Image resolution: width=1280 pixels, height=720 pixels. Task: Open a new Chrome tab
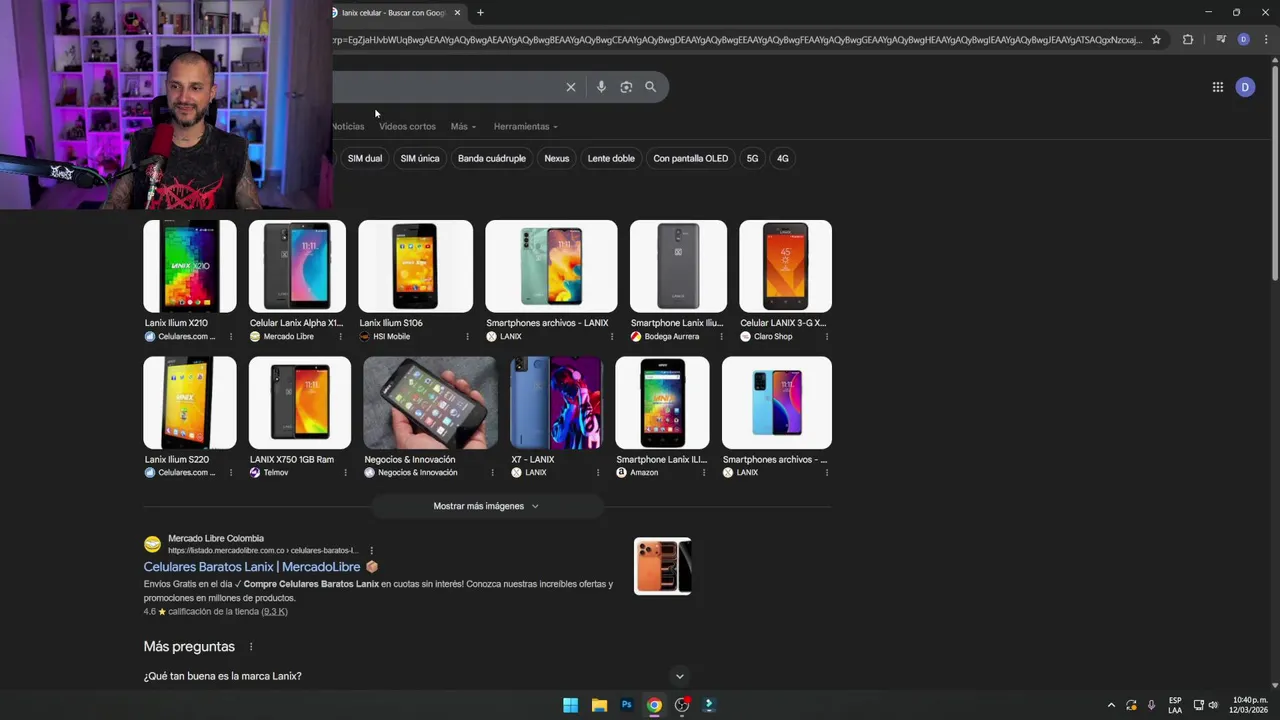tap(480, 13)
